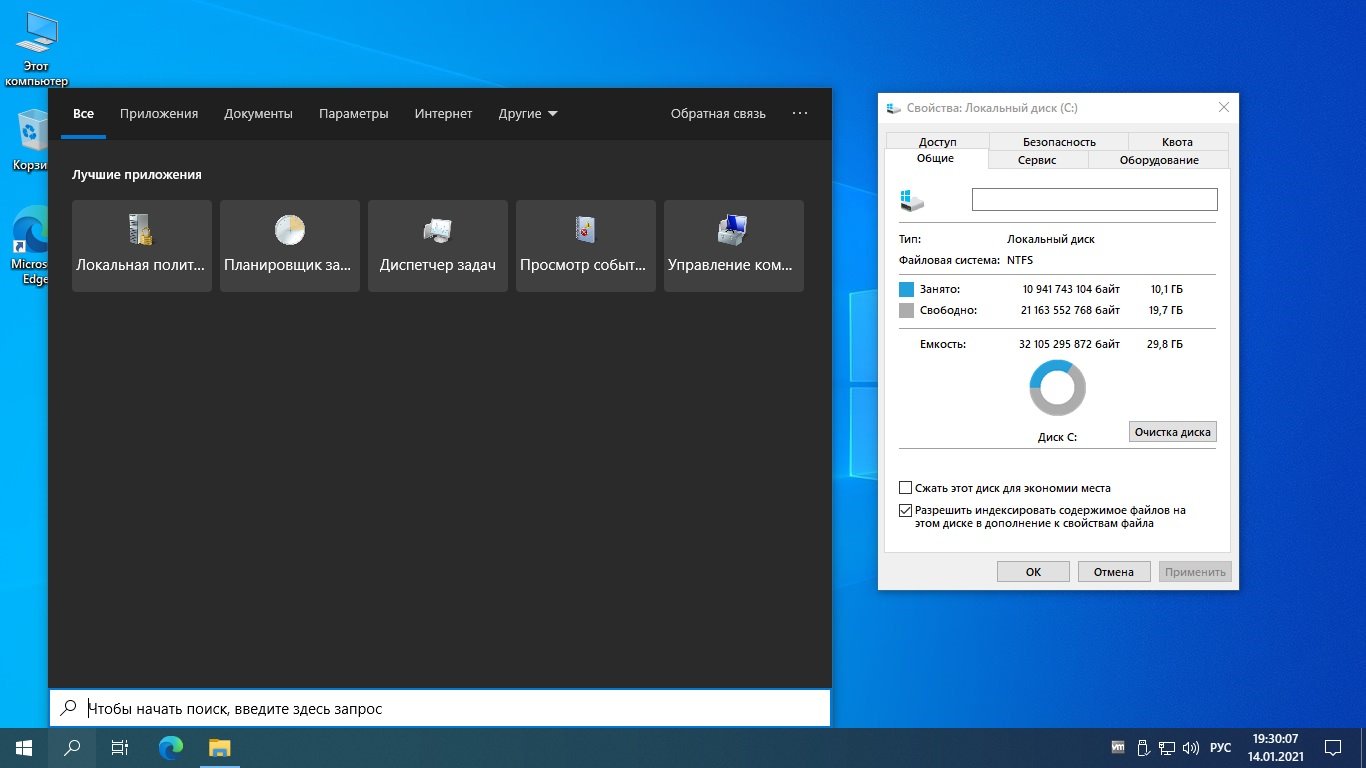This screenshot has width=1366, height=768.
Task: Click Microsoft Edge icon in taskbar
Action: coord(171,747)
